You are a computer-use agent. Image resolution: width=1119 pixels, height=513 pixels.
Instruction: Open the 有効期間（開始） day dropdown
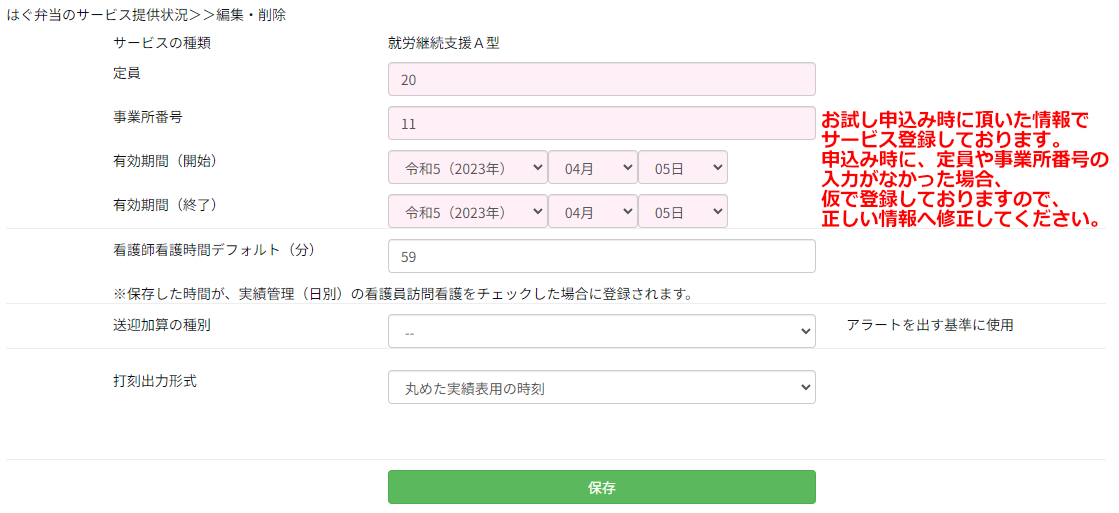pos(682,167)
